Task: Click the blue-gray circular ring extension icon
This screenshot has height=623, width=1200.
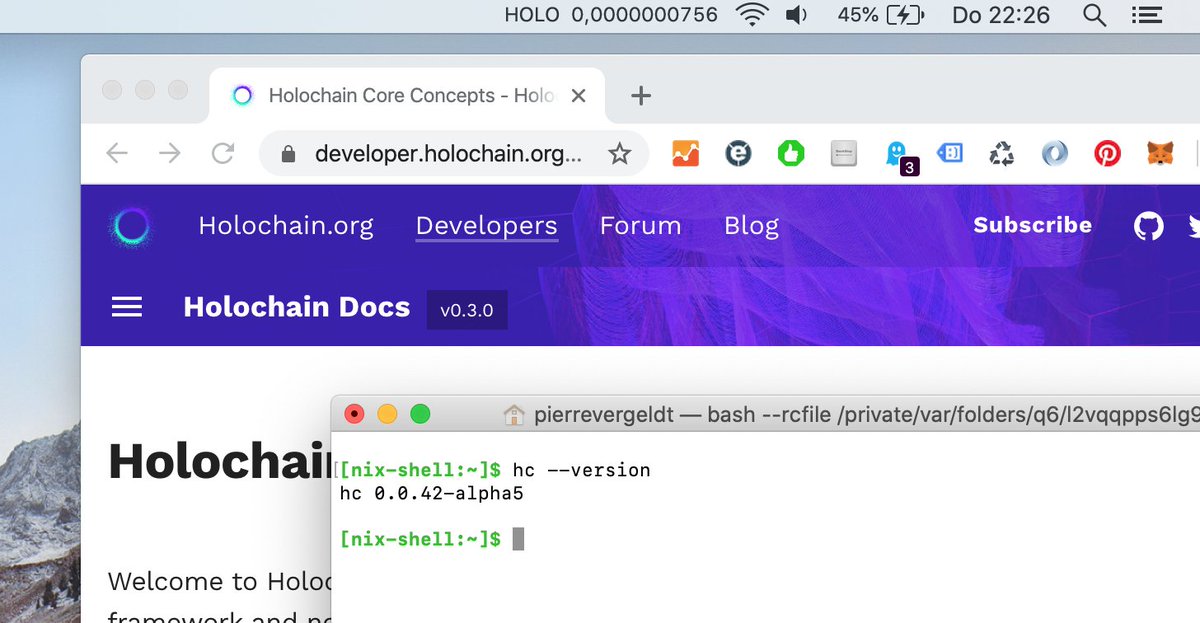Action: [x=1054, y=154]
